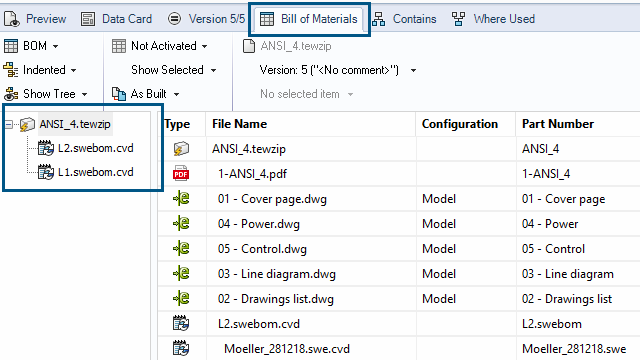Sort by the File Name column header

(x=240, y=124)
